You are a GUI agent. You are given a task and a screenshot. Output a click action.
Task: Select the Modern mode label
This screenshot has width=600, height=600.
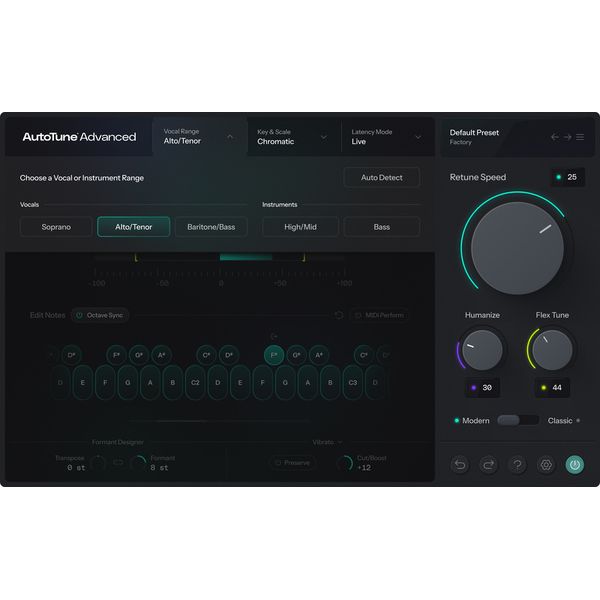476,421
